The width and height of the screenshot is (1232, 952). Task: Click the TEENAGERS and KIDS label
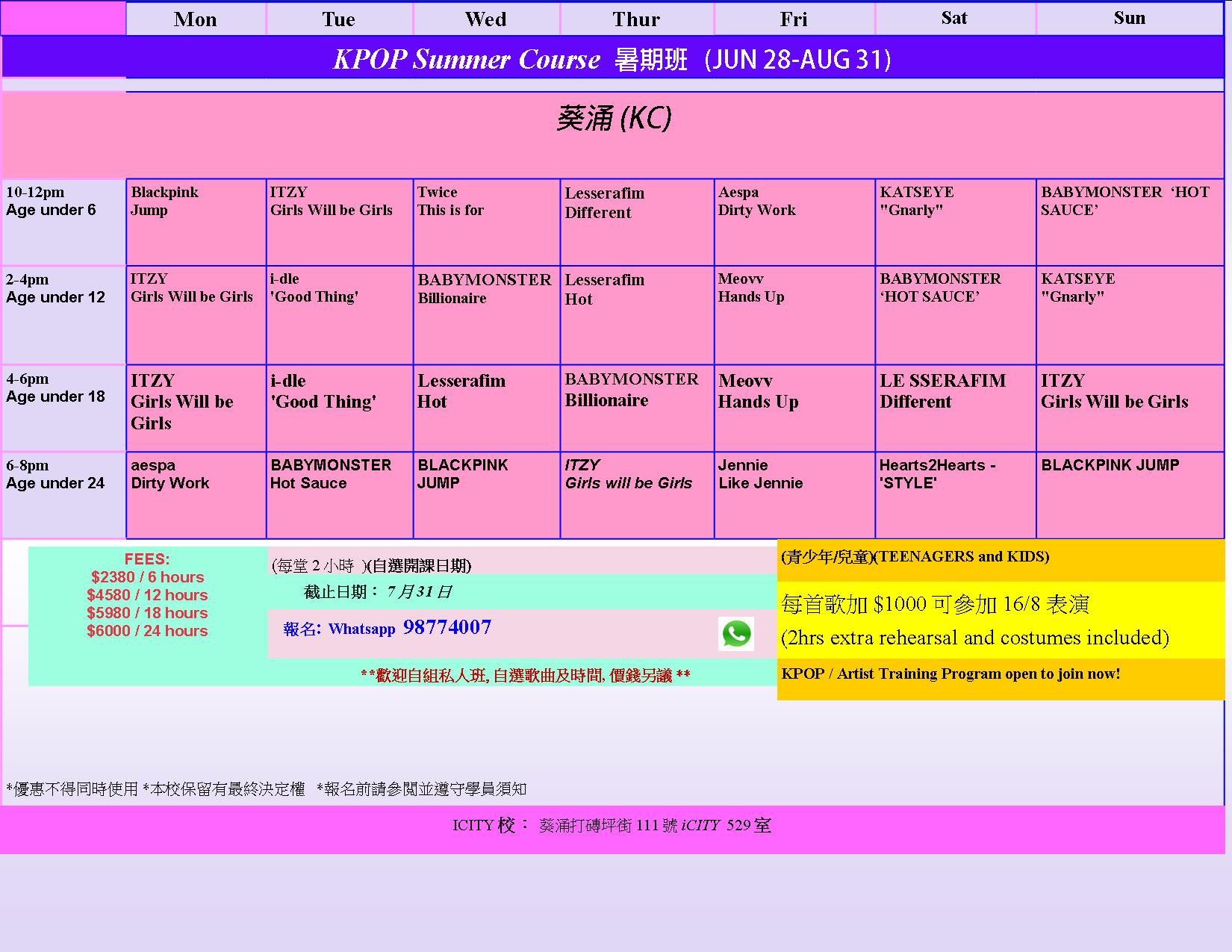click(915, 556)
